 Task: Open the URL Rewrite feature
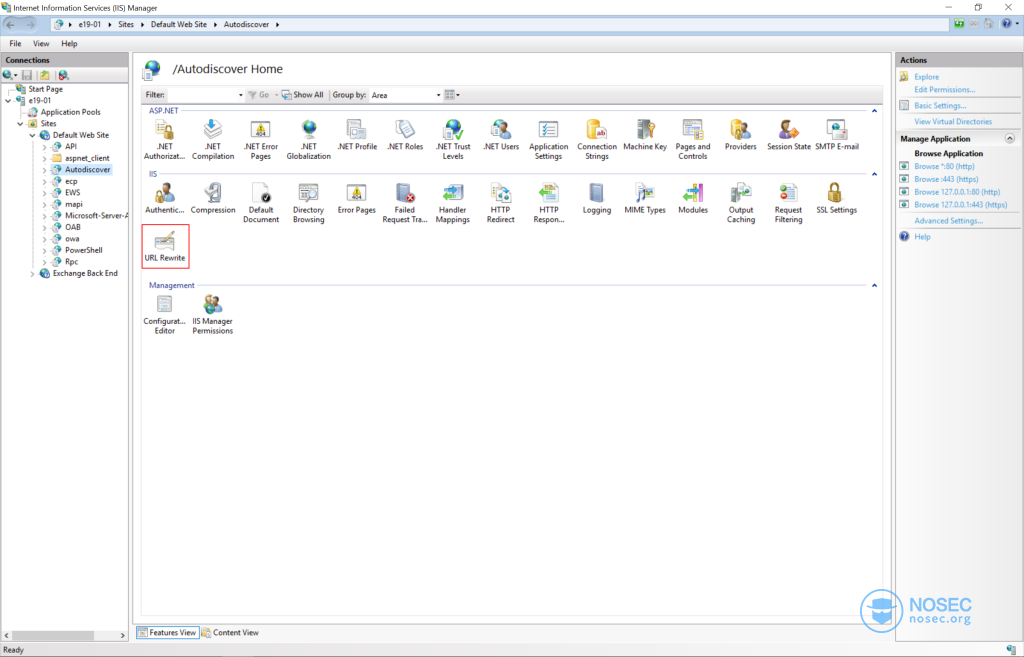coord(165,246)
